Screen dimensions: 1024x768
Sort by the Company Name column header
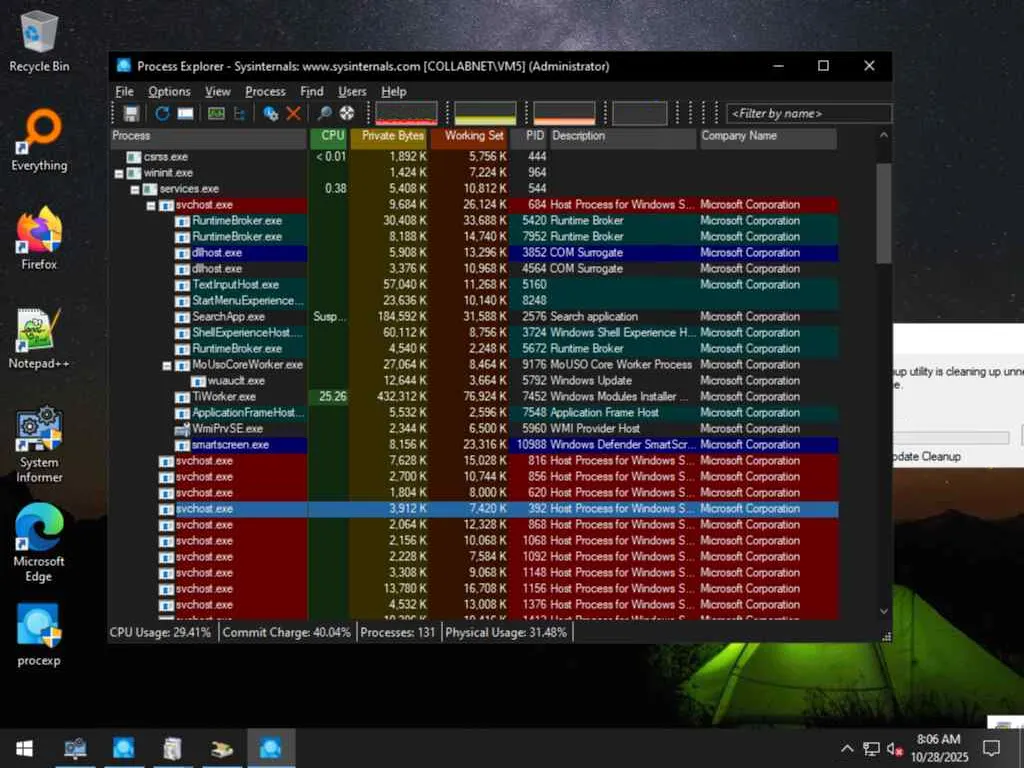point(769,136)
